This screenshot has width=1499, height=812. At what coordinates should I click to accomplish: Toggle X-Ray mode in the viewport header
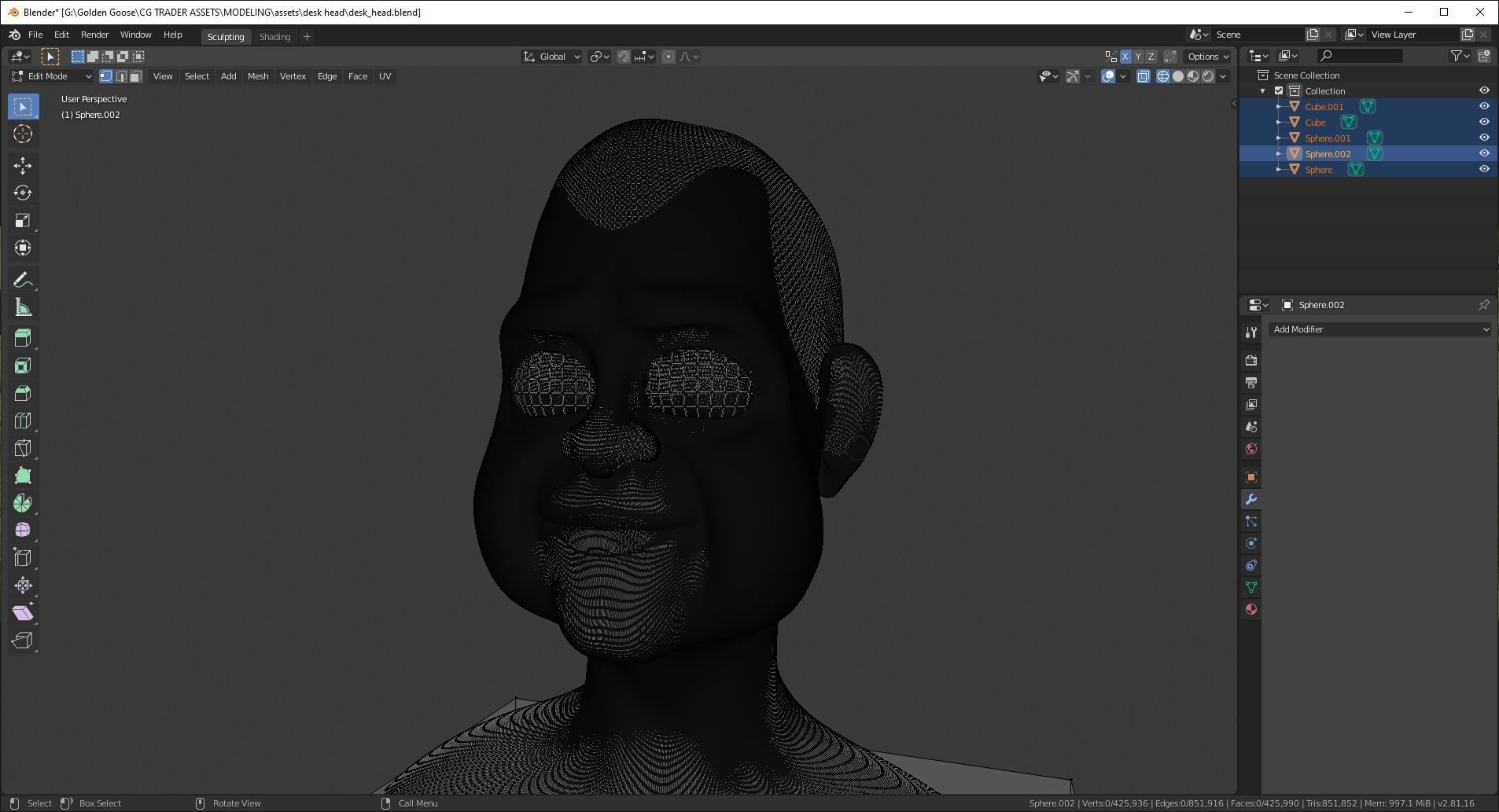[1145, 76]
